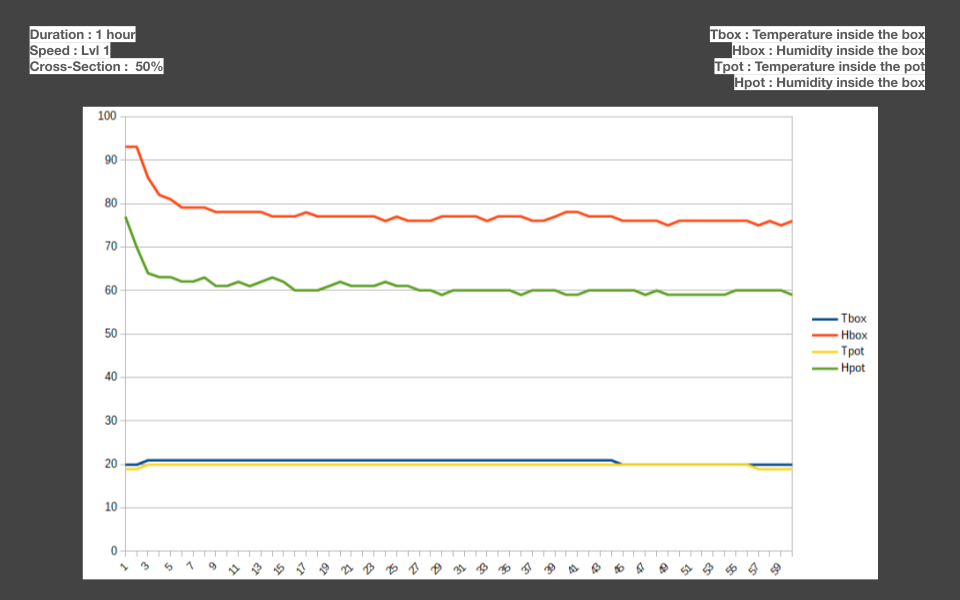
Task: Click the Tbox entry in chart legend
Action: point(853,319)
